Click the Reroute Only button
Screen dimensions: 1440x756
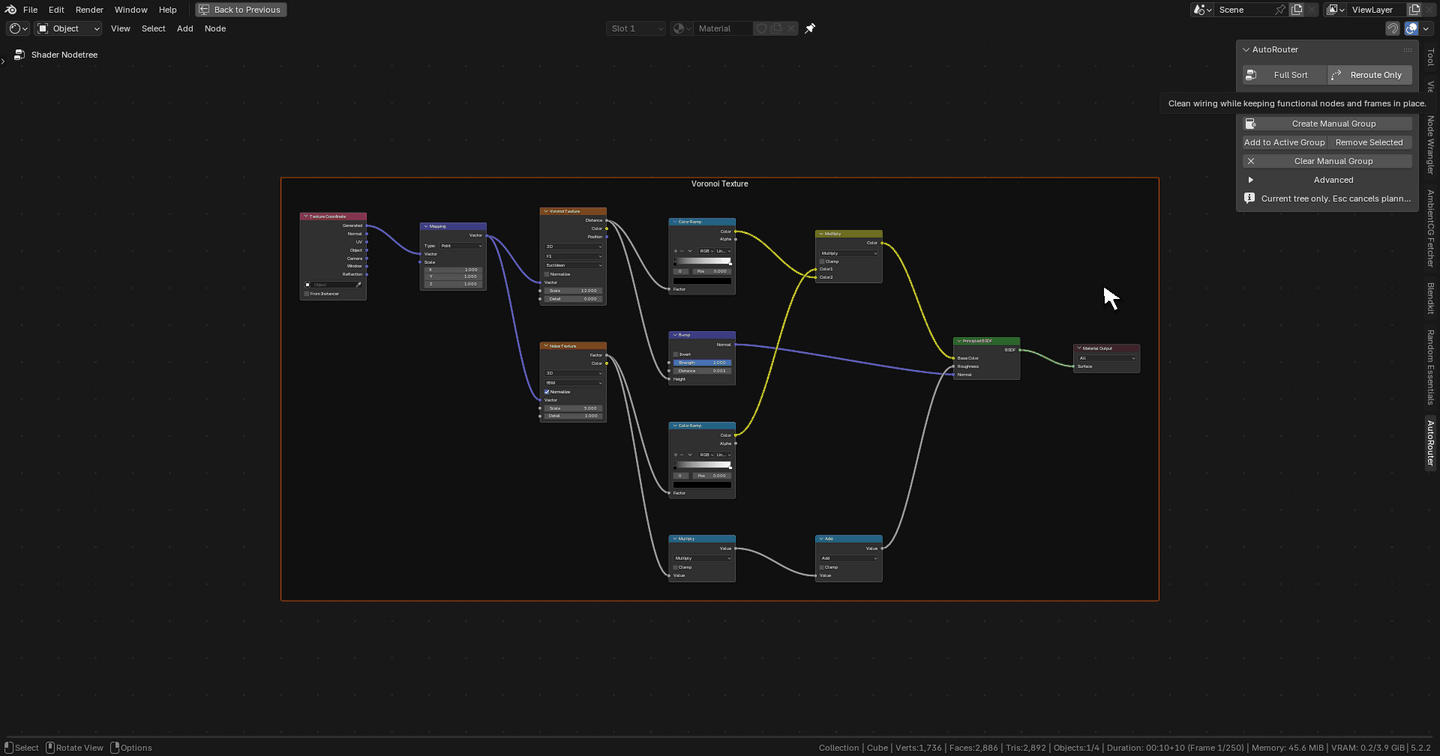tap(1370, 75)
